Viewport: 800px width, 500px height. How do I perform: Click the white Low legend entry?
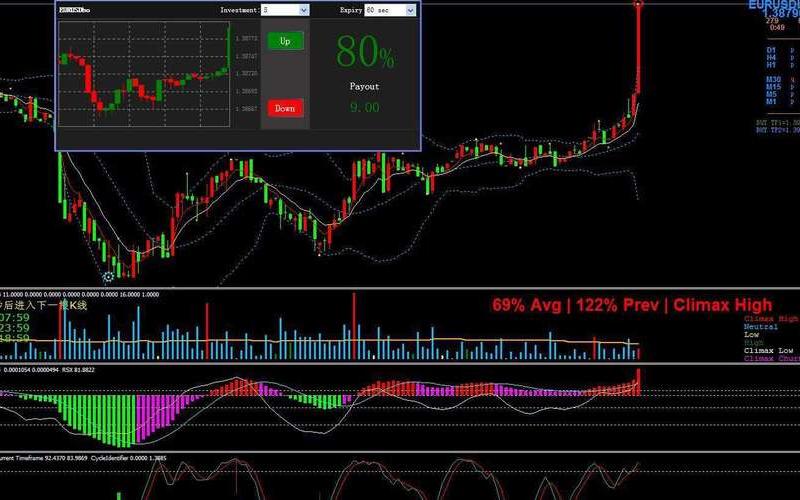(752, 335)
